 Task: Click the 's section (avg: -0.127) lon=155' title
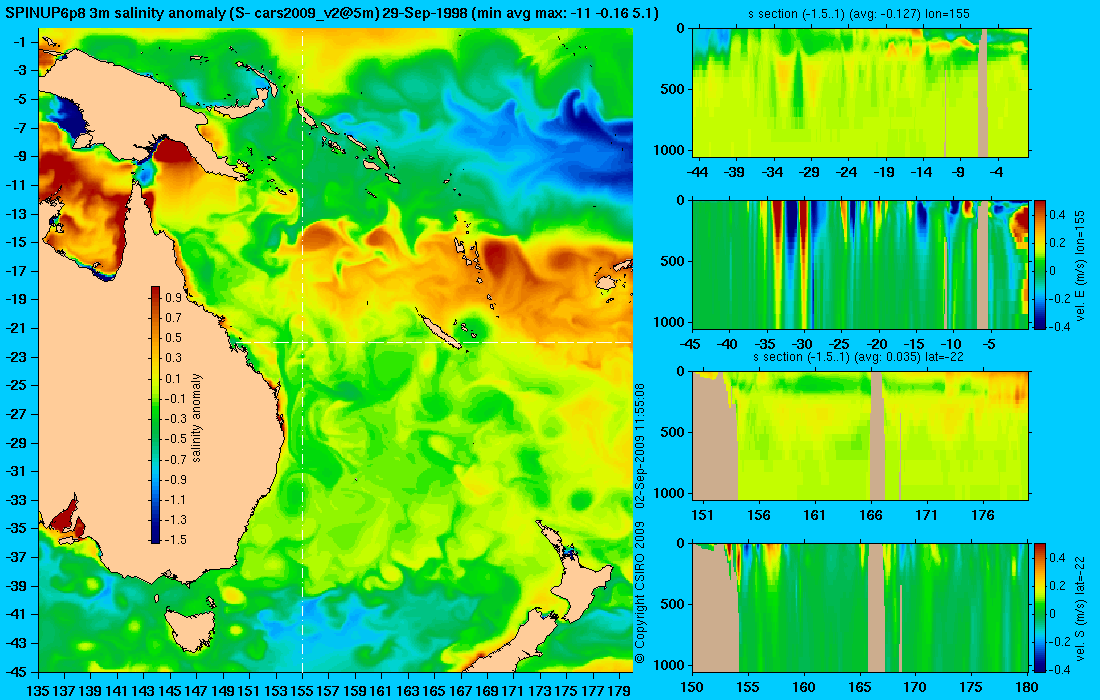pyautogui.click(x=859, y=14)
